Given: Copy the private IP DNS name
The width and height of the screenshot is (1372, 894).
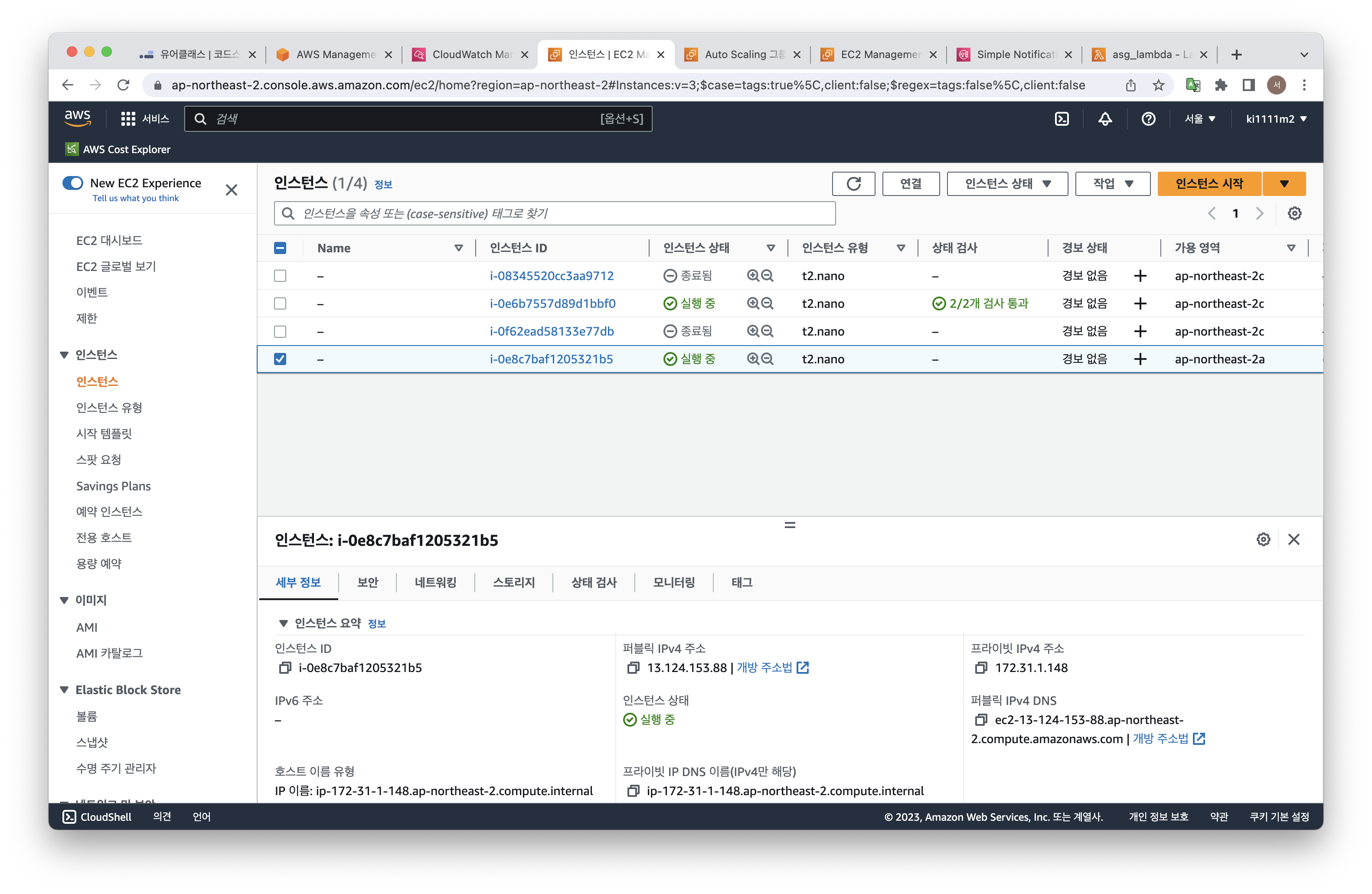Looking at the screenshot, I should coord(633,791).
